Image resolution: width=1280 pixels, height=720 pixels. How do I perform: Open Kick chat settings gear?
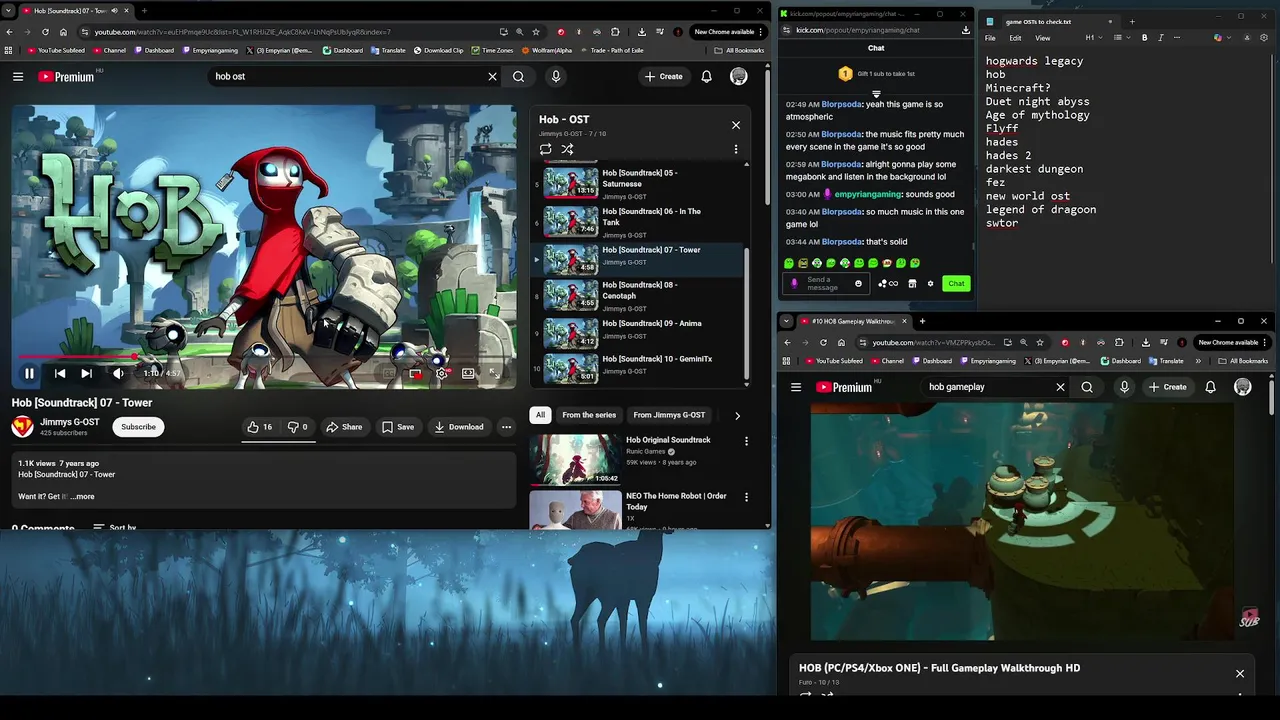[930, 284]
